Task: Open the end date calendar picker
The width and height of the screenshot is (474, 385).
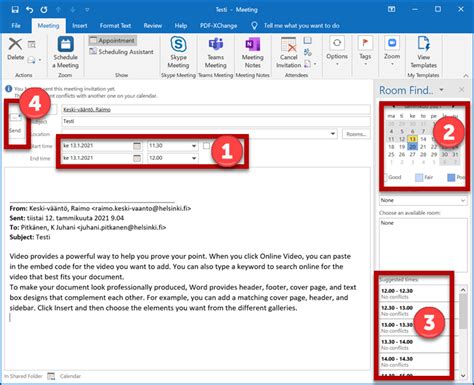Action: [137, 158]
